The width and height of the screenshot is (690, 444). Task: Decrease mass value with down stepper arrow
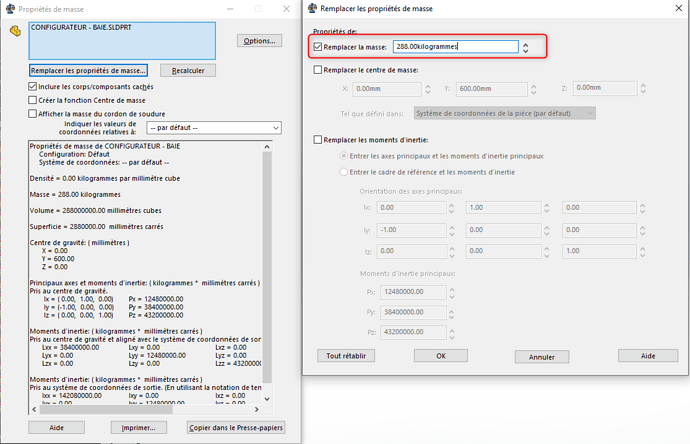click(525, 51)
